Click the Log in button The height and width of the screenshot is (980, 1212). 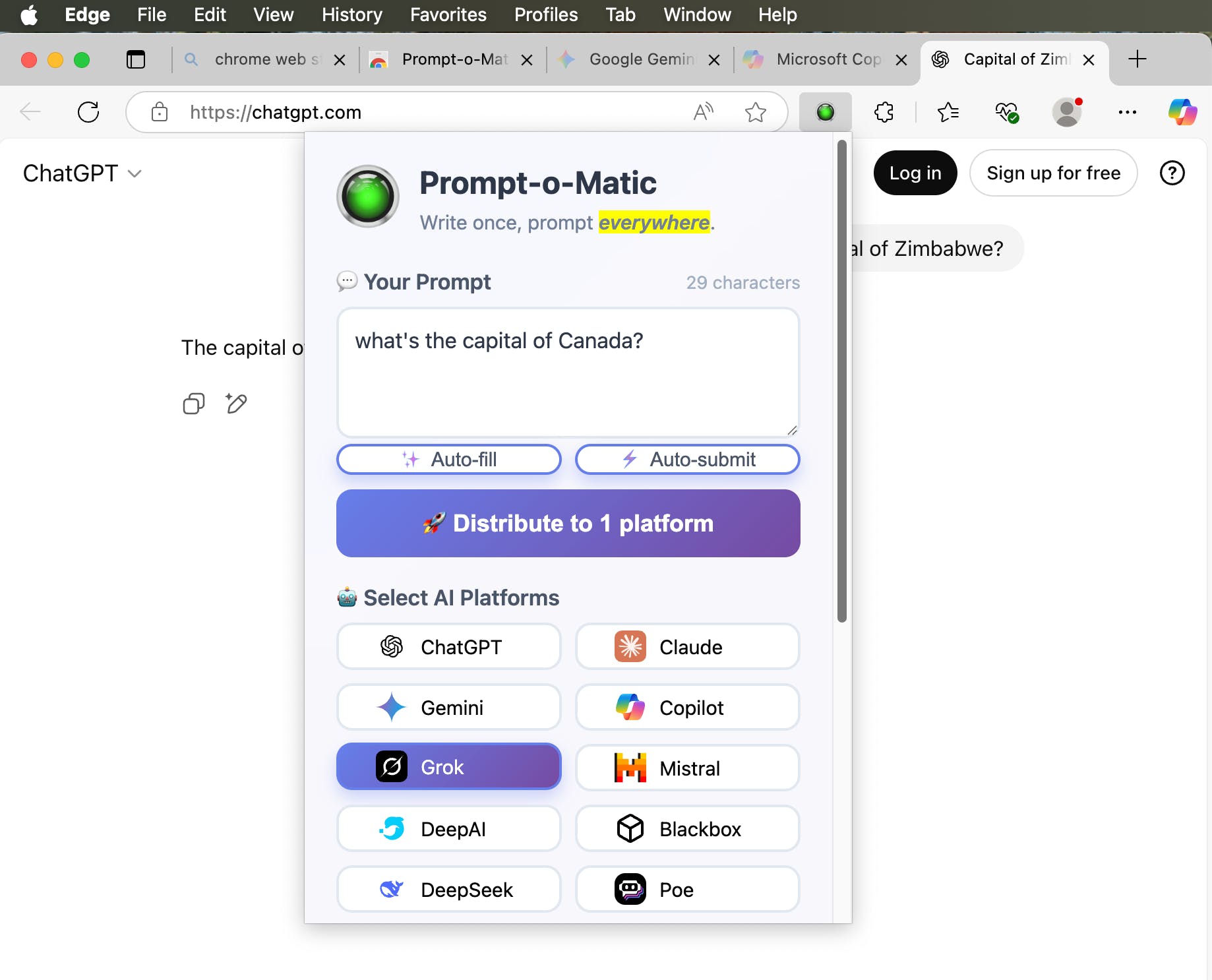coord(915,173)
